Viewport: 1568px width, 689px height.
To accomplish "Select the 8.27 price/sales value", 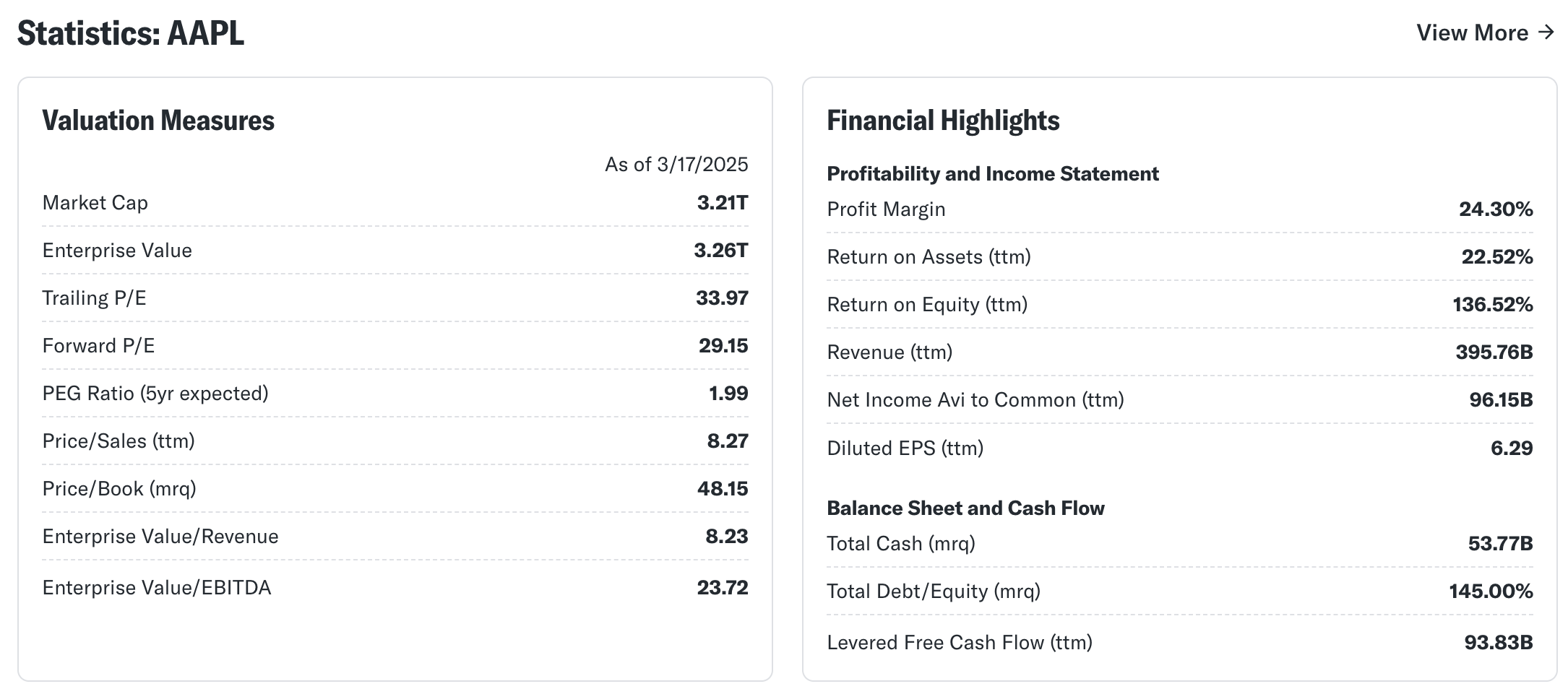I will (728, 441).
